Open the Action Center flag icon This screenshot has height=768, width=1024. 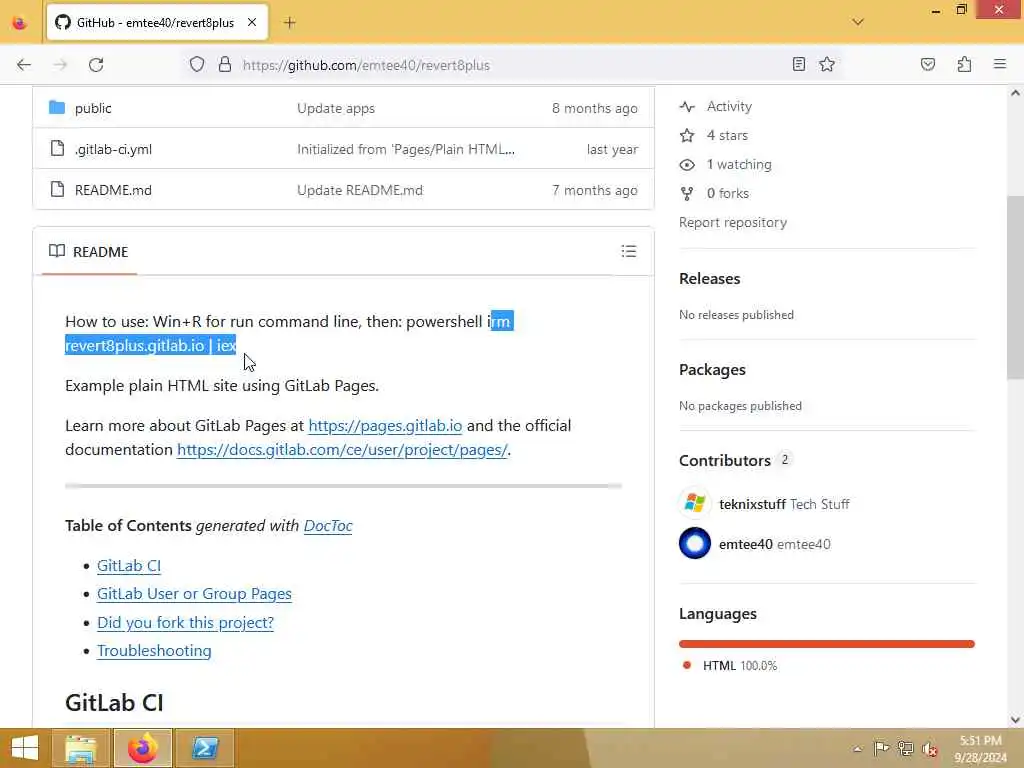[881, 748]
